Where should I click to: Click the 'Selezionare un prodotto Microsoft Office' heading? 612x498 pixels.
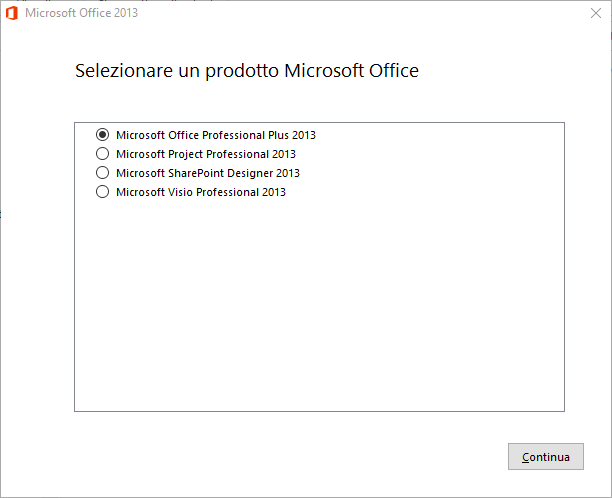point(247,71)
